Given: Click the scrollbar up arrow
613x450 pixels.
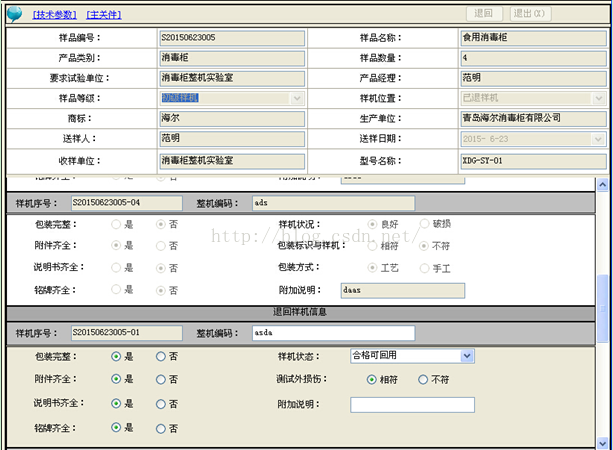Looking at the screenshot, I should click(x=602, y=184).
